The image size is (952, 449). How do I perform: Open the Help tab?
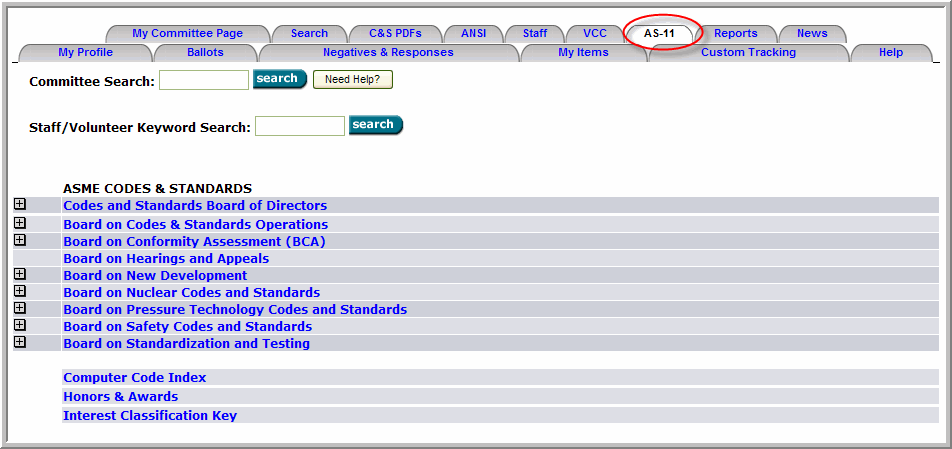coord(891,53)
